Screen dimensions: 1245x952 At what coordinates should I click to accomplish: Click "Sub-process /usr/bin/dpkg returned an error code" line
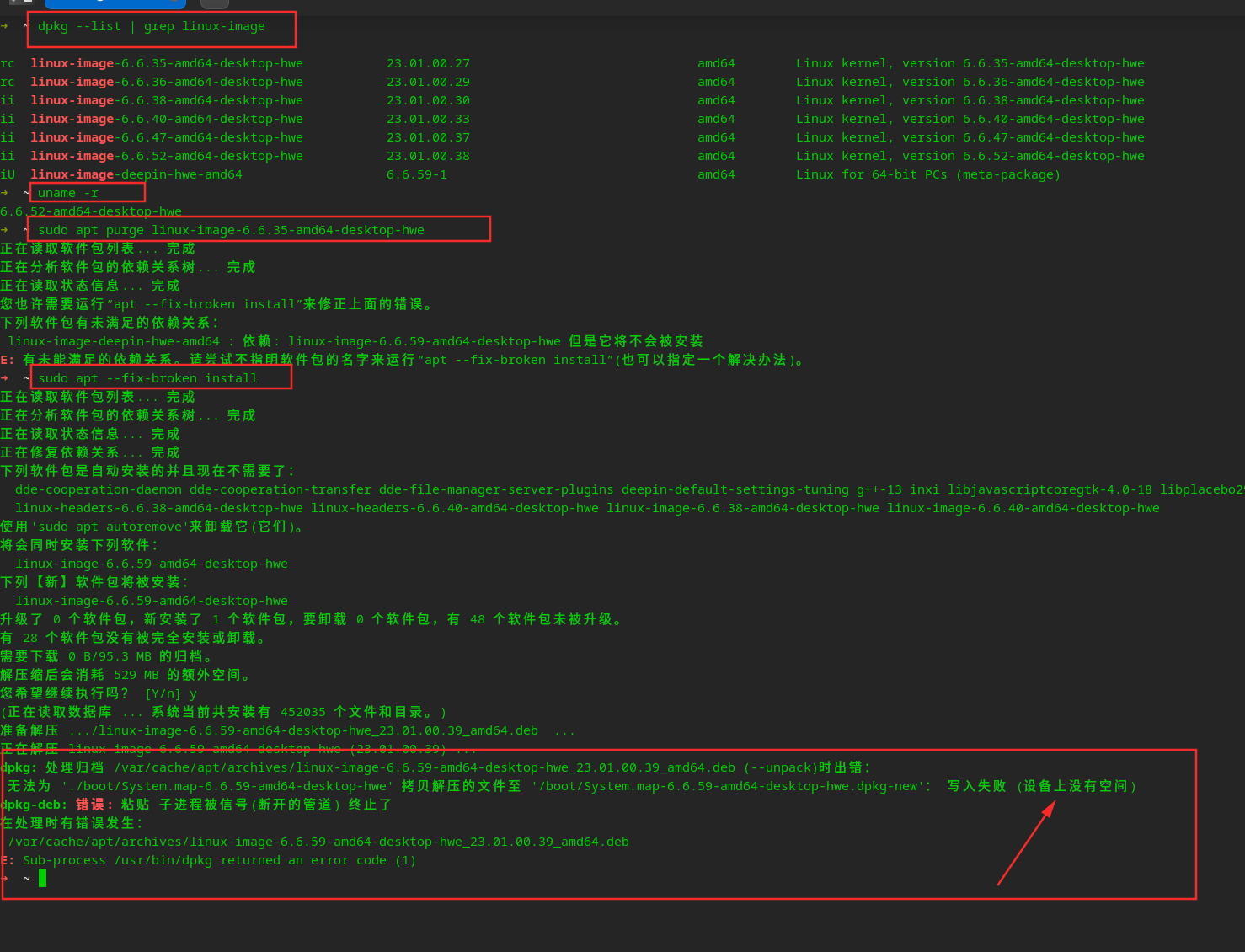pos(219,860)
